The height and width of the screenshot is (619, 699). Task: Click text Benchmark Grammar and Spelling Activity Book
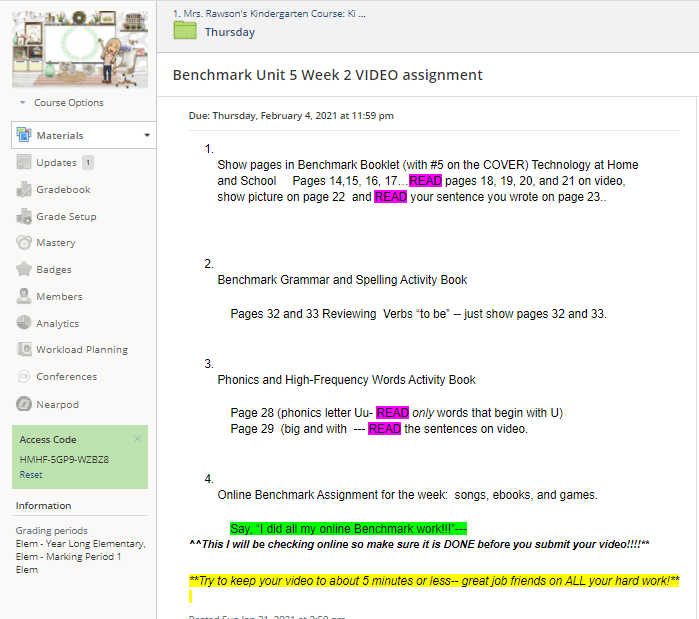(342, 280)
